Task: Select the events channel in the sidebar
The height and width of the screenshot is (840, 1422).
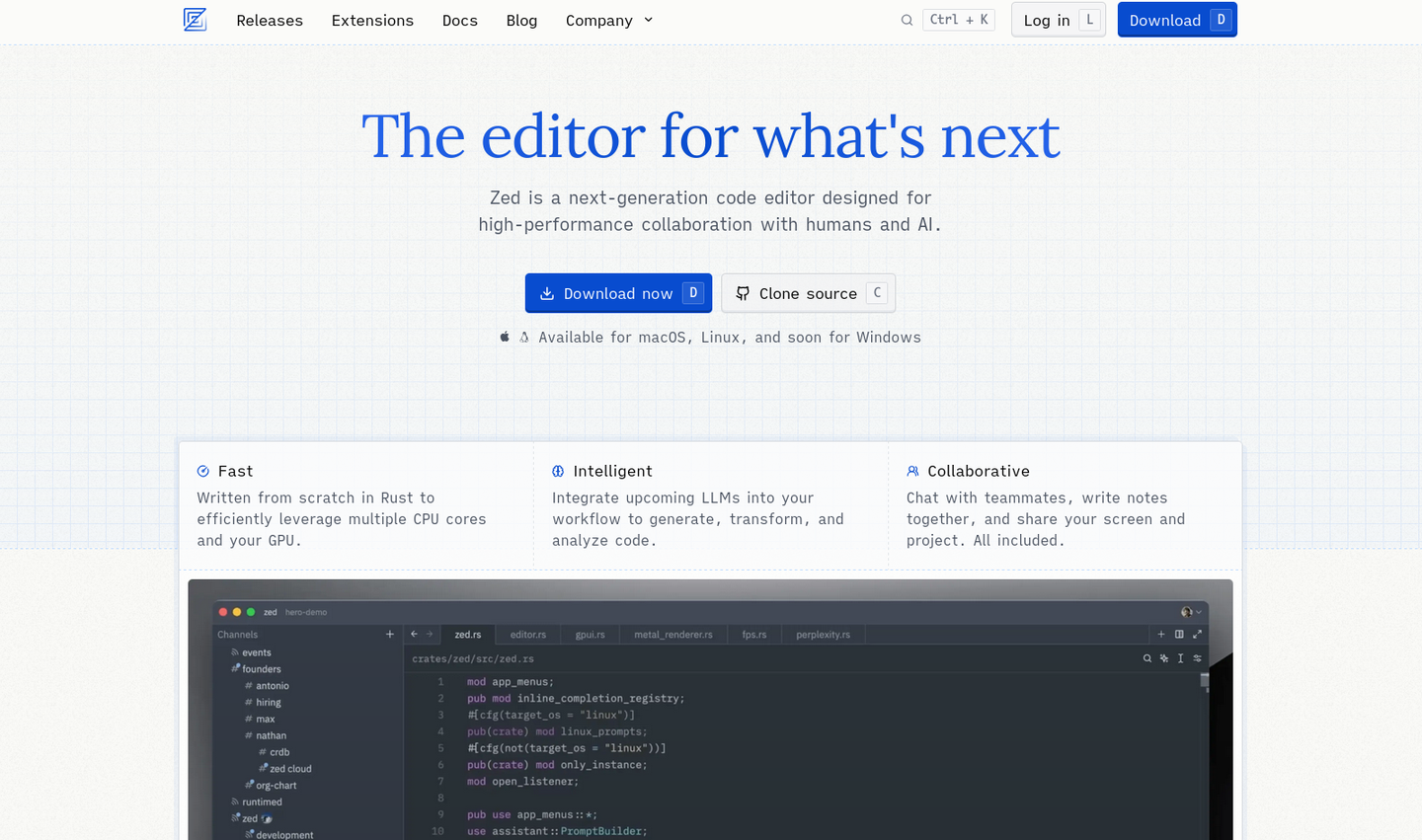Action: click(x=255, y=652)
